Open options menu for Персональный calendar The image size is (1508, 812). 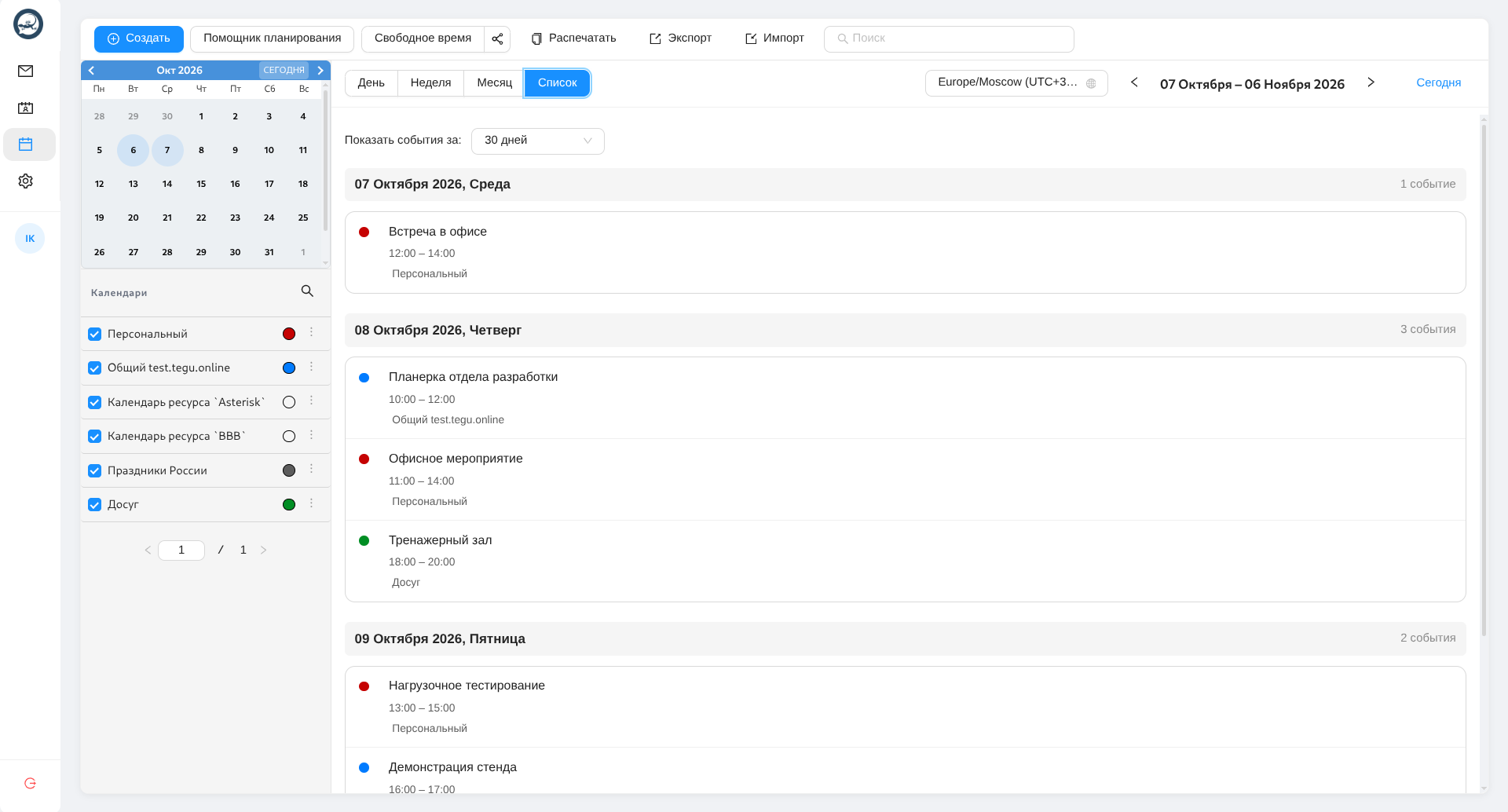click(312, 333)
